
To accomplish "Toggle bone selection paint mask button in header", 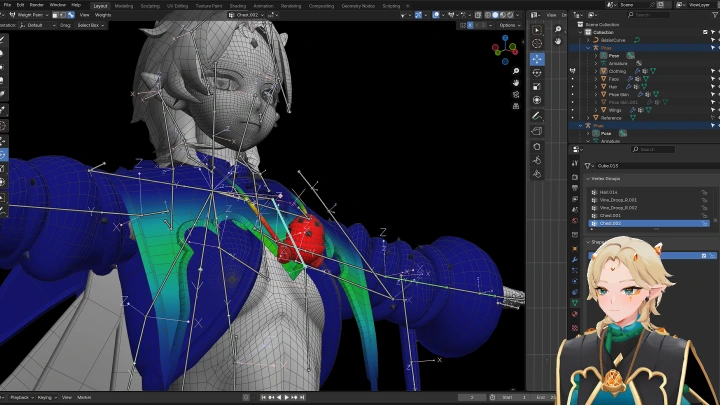I will [71, 15].
